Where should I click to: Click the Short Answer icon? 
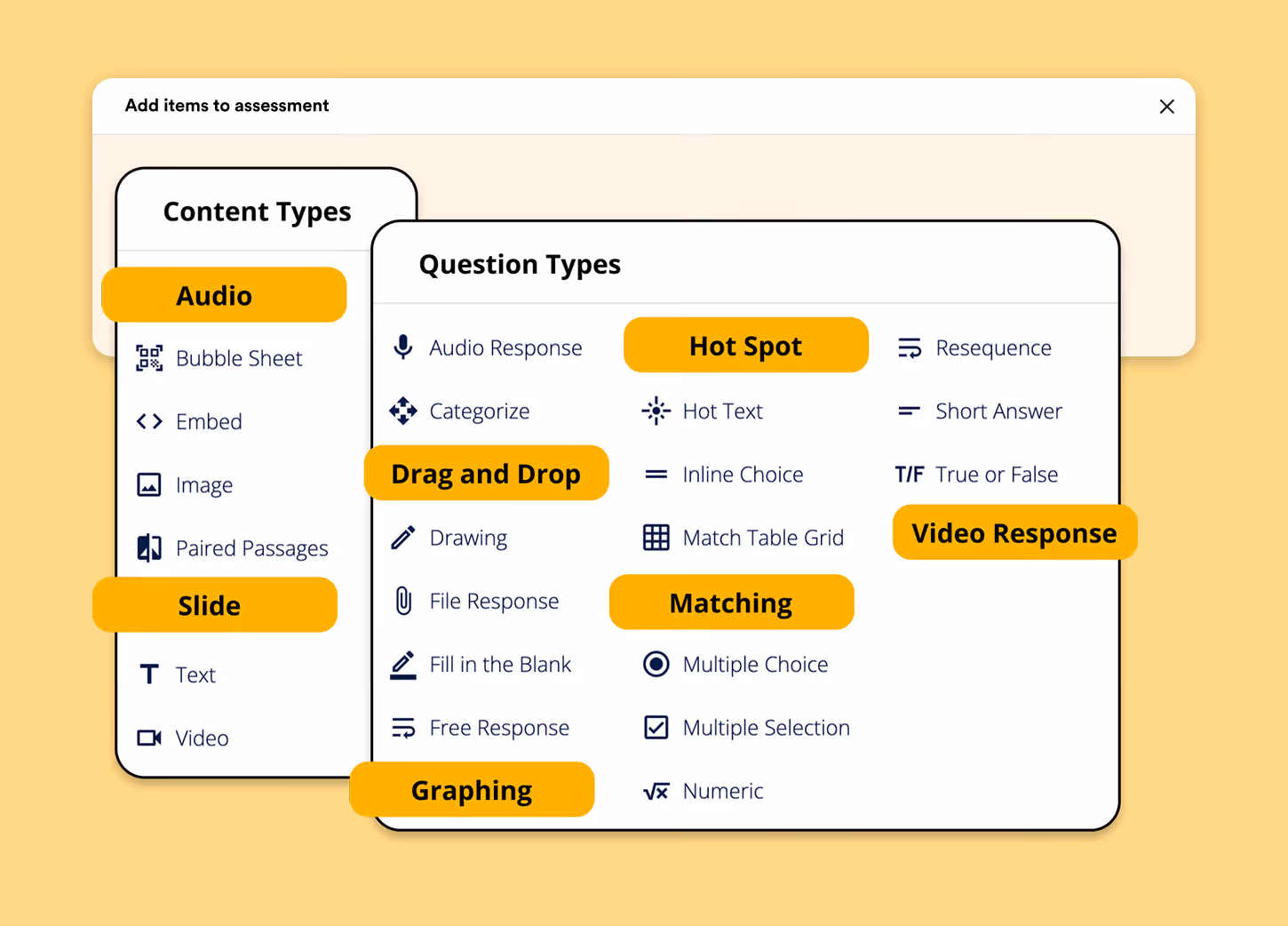pos(910,411)
